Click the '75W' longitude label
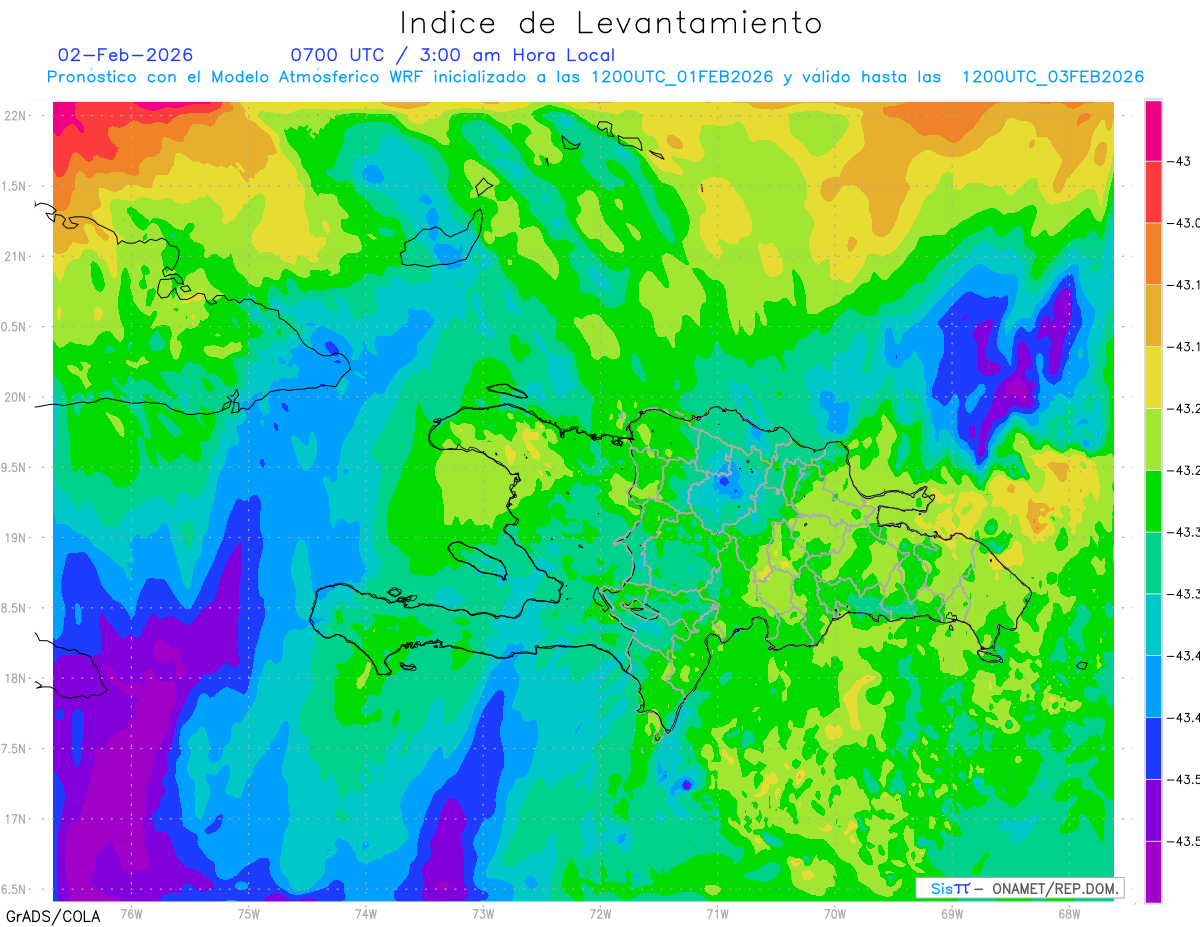The width and height of the screenshot is (1200, 927). [x=249, y=913]
